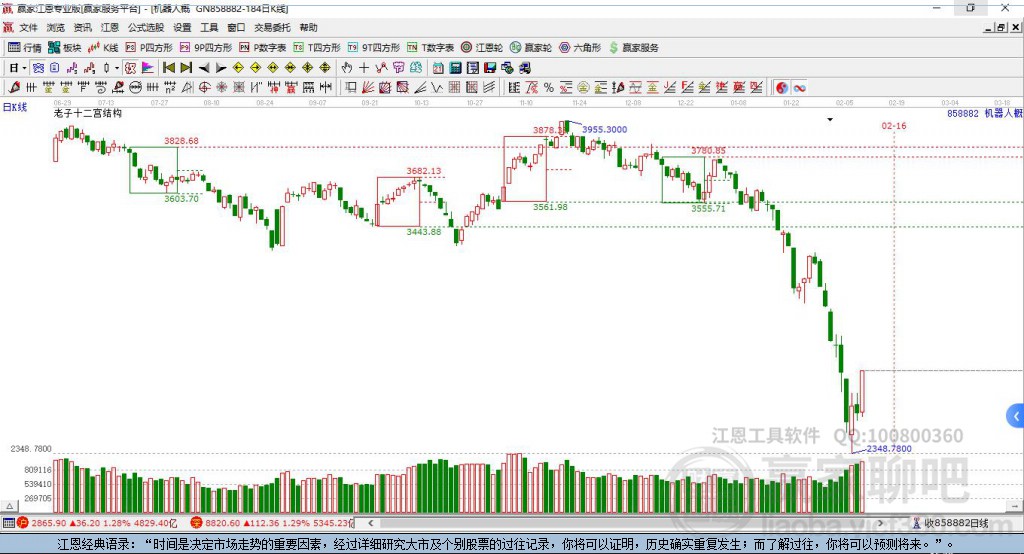Step chart left with black left arrow
1024x554 pixels.
click(x=204, y=68)
